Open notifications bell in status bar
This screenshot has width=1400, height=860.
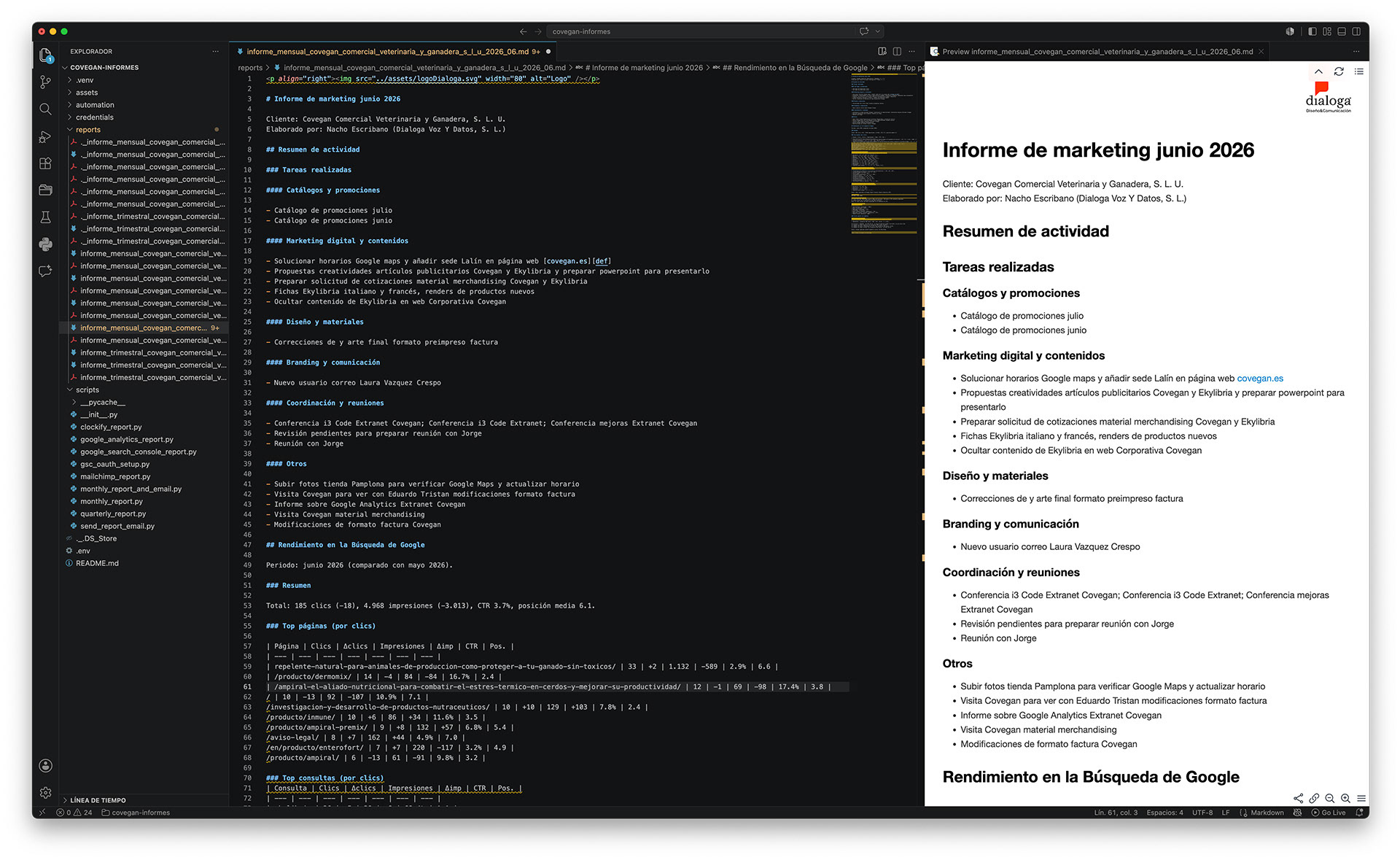pyautogui.click(x=1359, y=812)
